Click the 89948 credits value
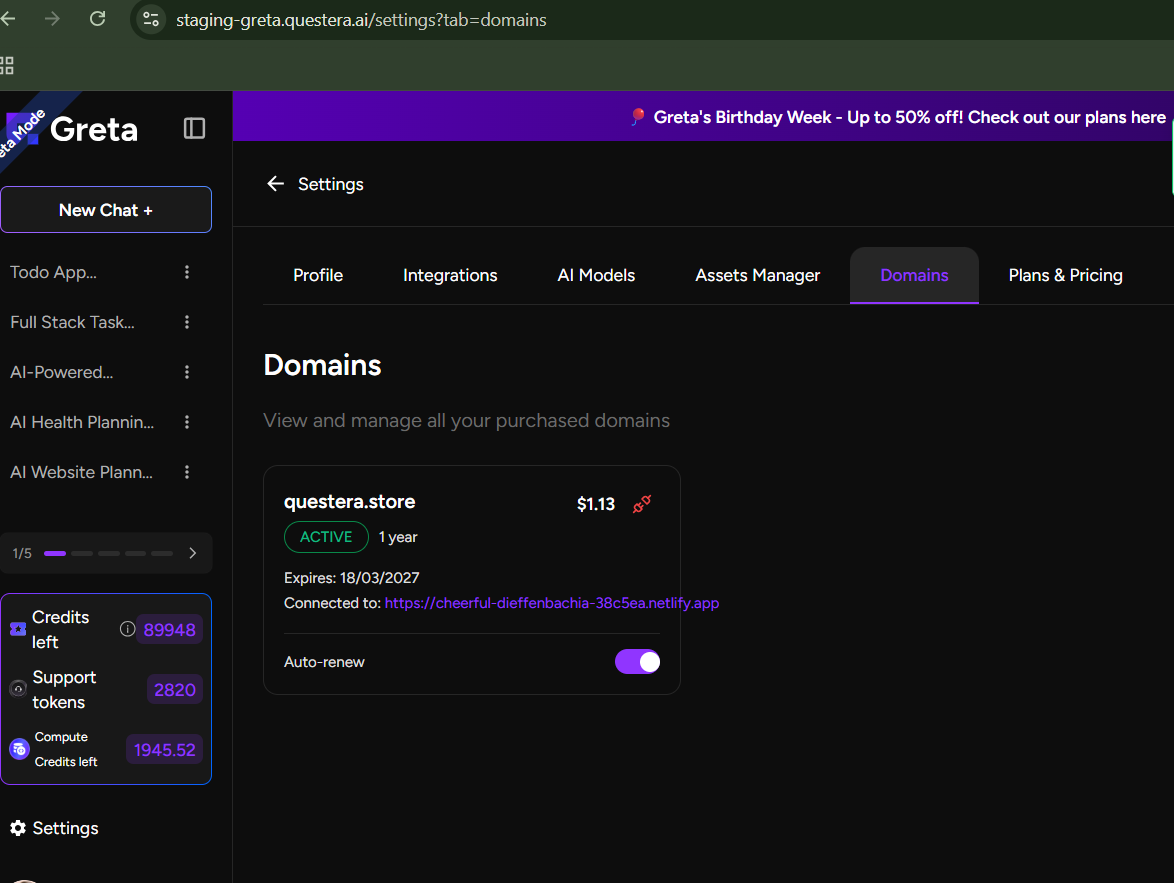 coord(169,630)
